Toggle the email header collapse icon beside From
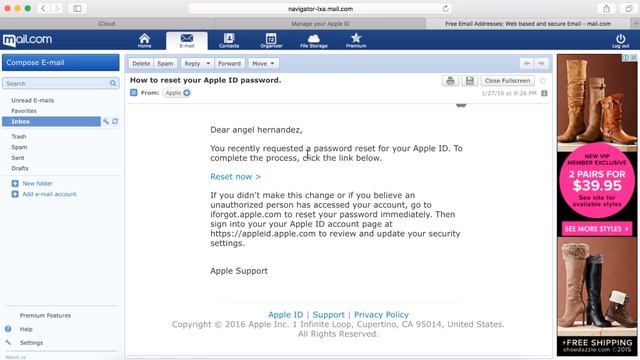Image resolution: width=640 pixels, height=360 pixels. click(133, 93)
